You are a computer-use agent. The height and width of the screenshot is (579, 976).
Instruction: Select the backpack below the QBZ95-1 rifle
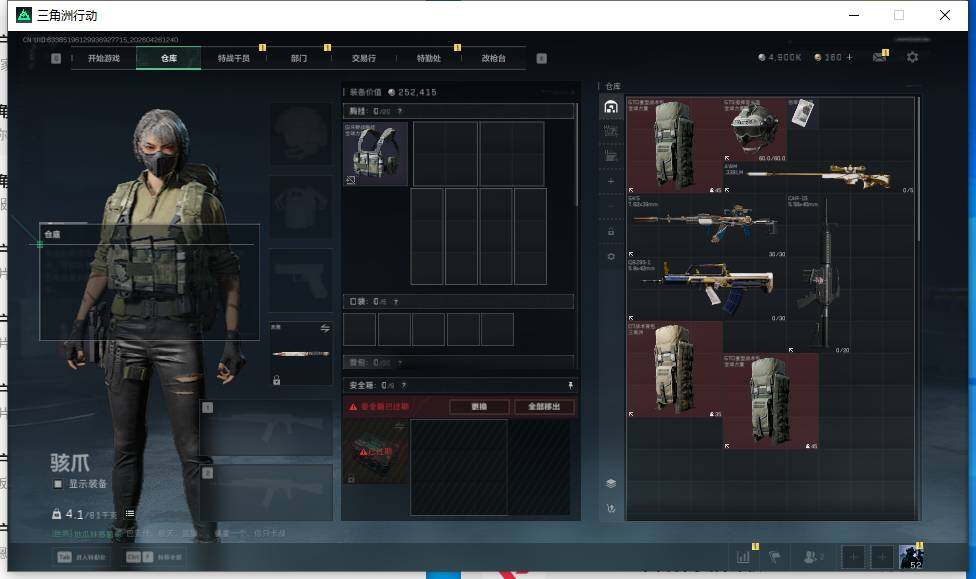[675, 369]
